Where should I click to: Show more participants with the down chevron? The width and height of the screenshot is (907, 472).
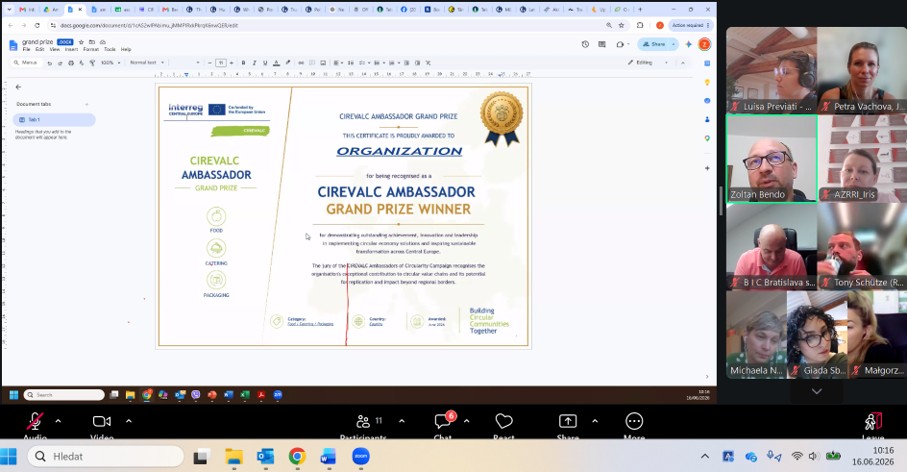[816, 392]
